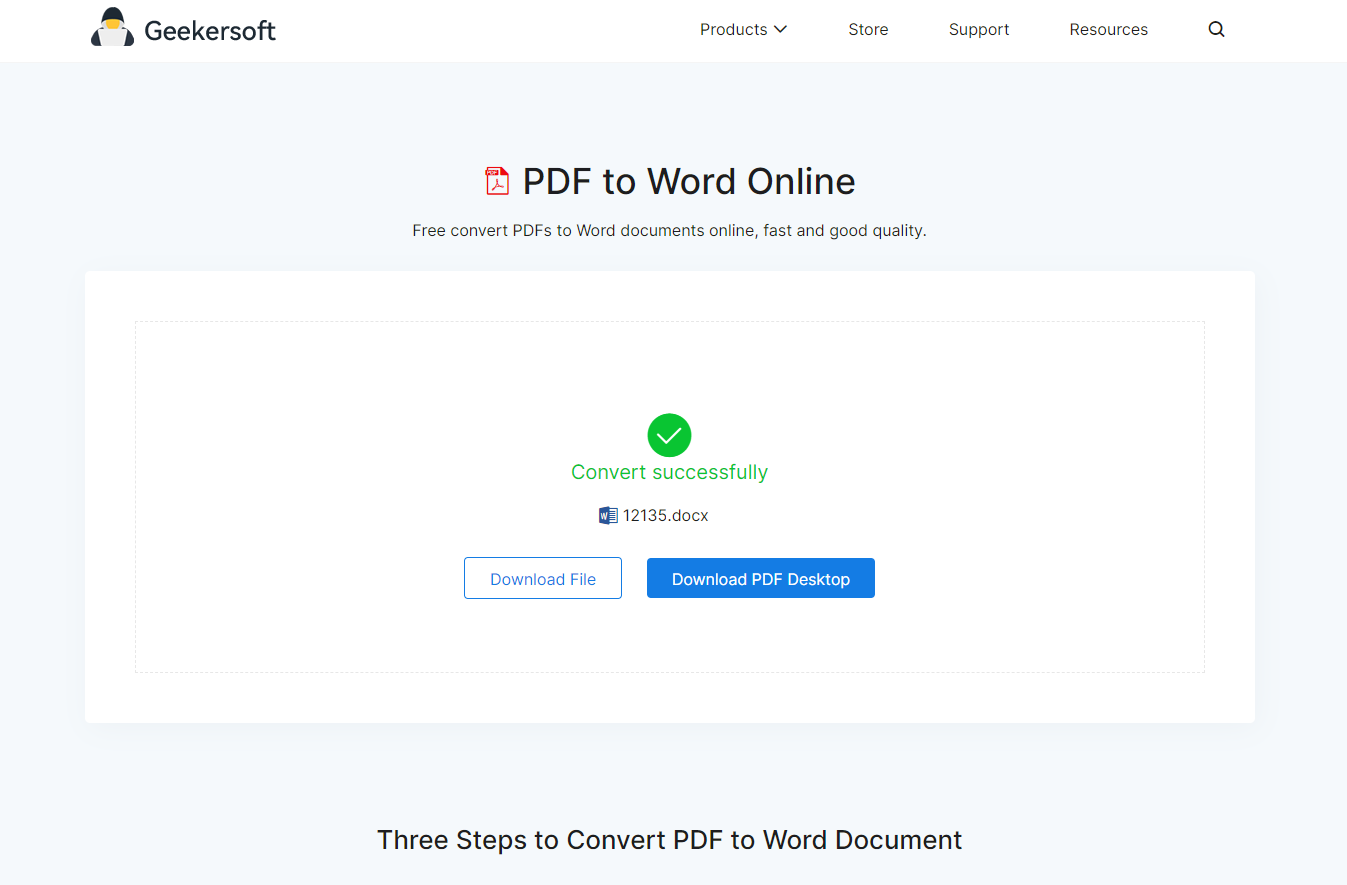Select the 12135.docx file name

pyautogui.click(x=665, y=515)
